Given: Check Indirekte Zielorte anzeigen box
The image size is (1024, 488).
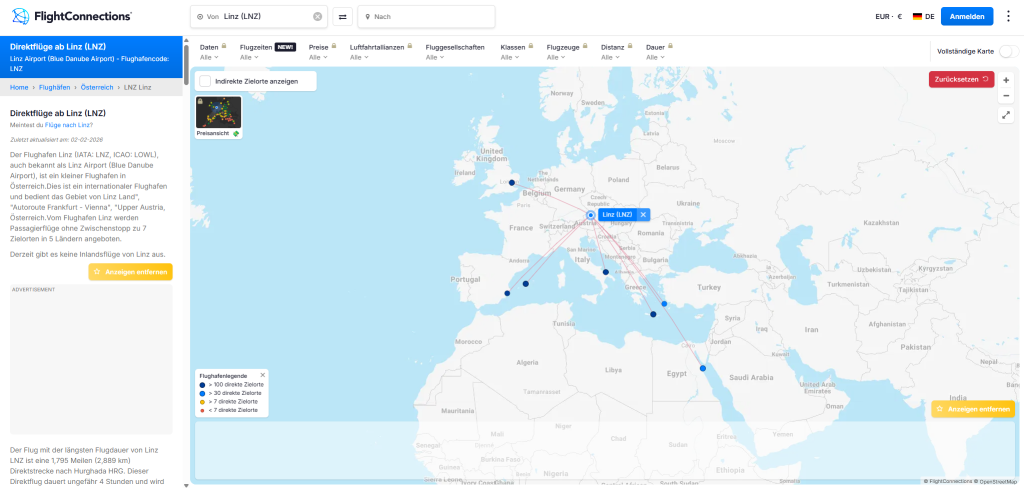Looking at the screenshot, I should (205, 80).
